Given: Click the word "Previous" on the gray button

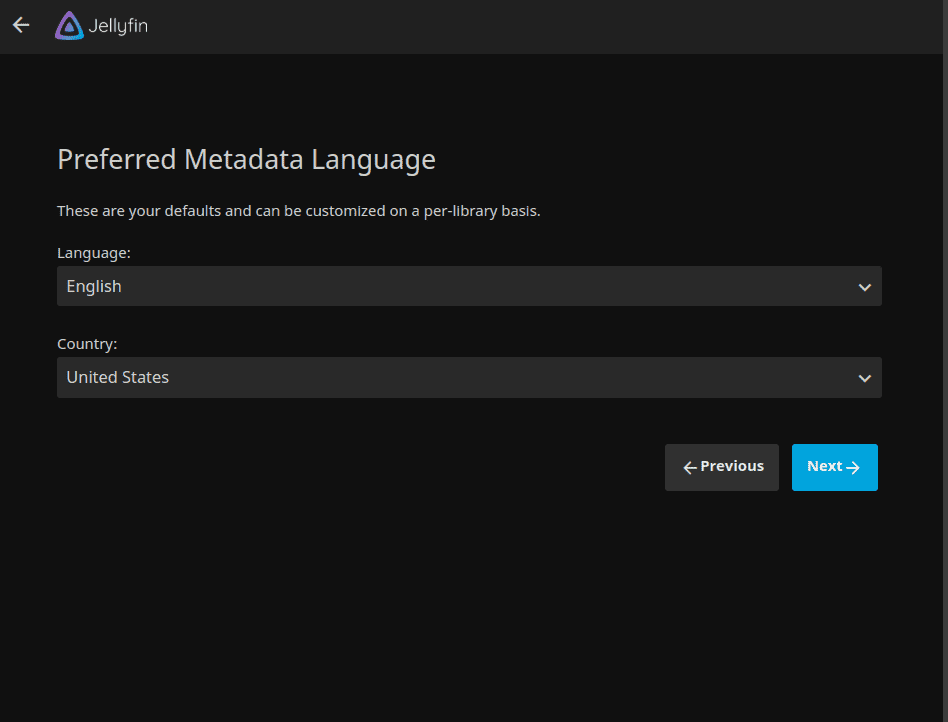Looking at the screenshot, I should pos(732,466).
